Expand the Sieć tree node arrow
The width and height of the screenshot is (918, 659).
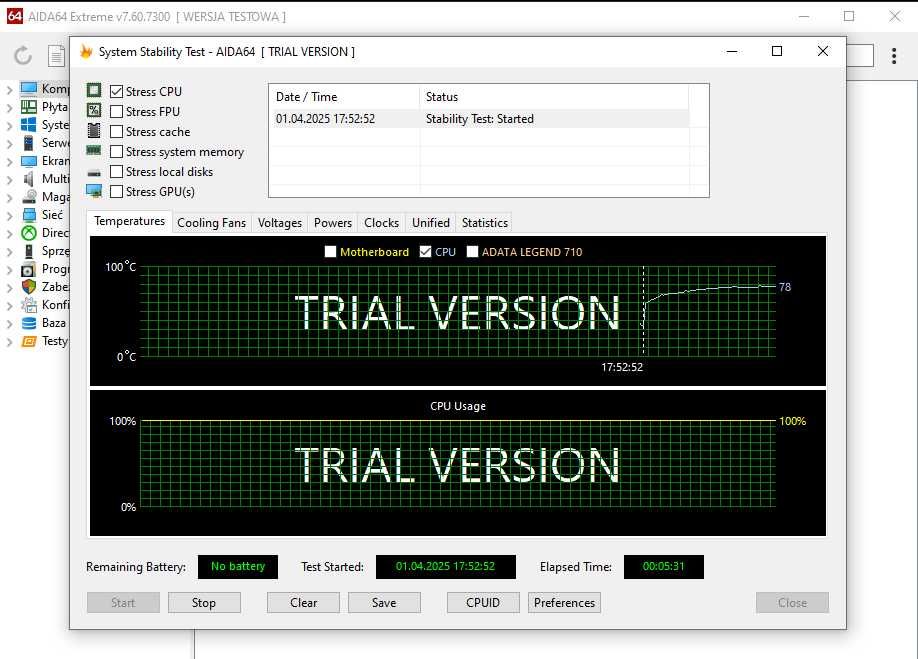point(9,216)
